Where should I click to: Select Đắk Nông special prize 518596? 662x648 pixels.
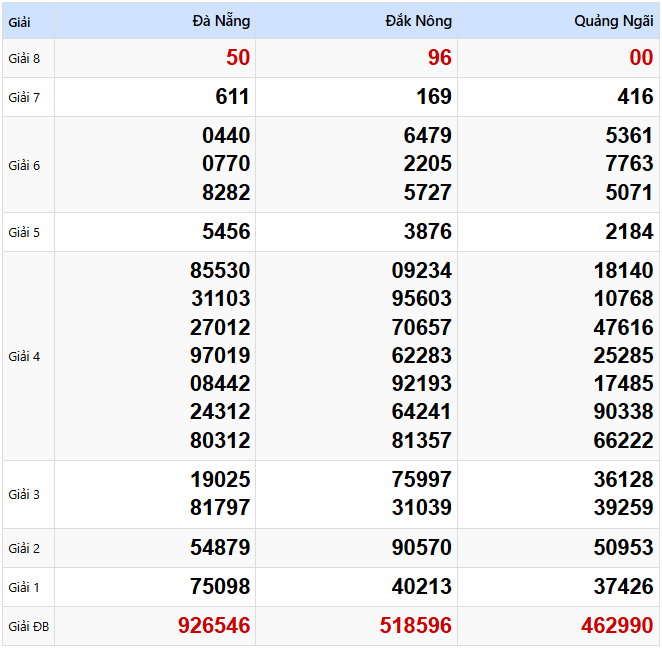click(416, 626)
